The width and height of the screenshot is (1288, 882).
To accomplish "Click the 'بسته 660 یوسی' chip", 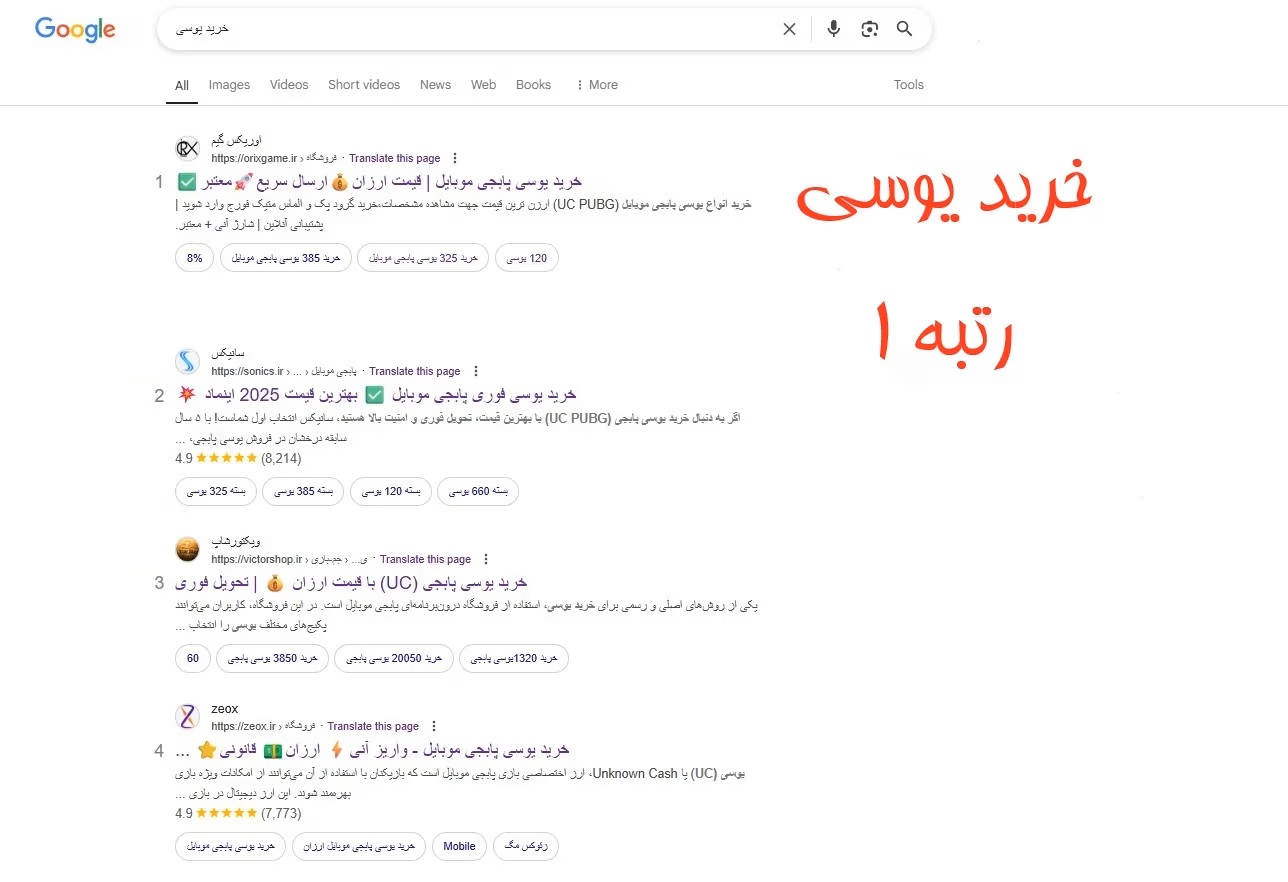I will [478, 491].
